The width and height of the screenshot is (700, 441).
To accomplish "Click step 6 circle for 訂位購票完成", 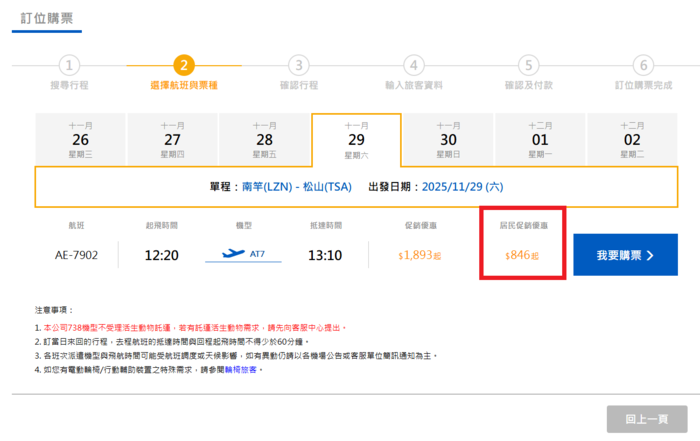I will tap(644, 66).
